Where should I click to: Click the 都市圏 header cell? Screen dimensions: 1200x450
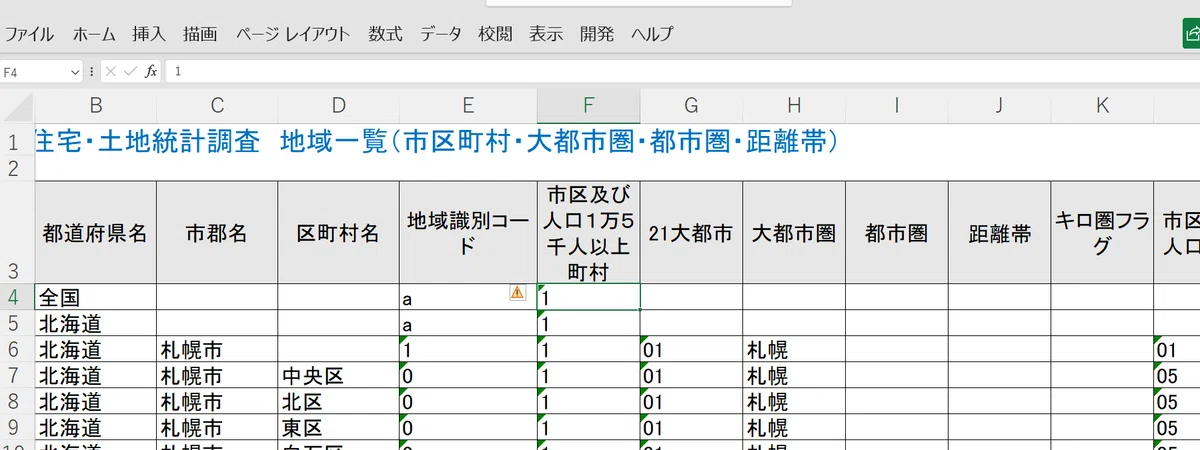point(897,233)
